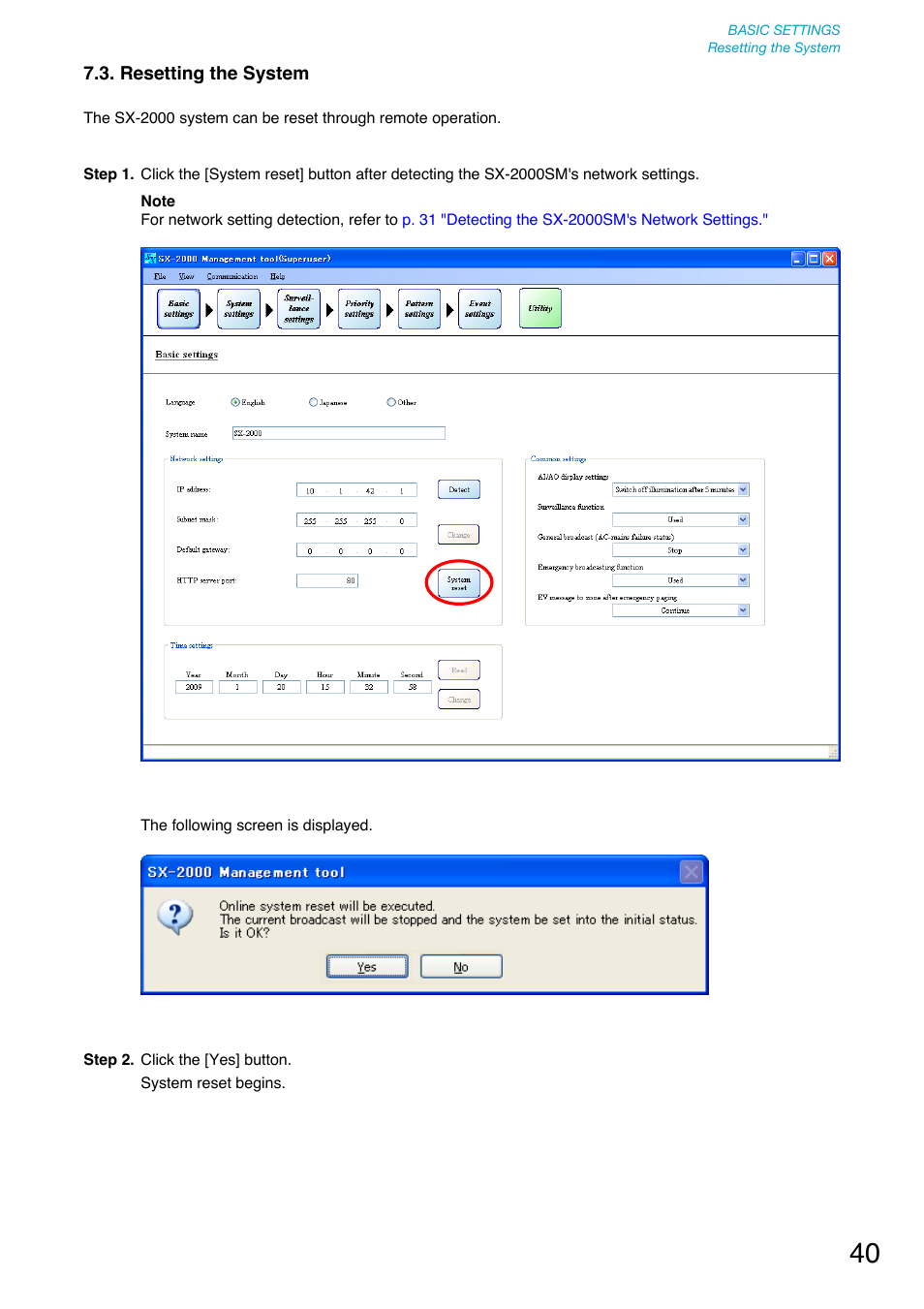Click the Hour field in Time settings
Viewport: 924px width, 1309px height.
(x=324, y=687)
